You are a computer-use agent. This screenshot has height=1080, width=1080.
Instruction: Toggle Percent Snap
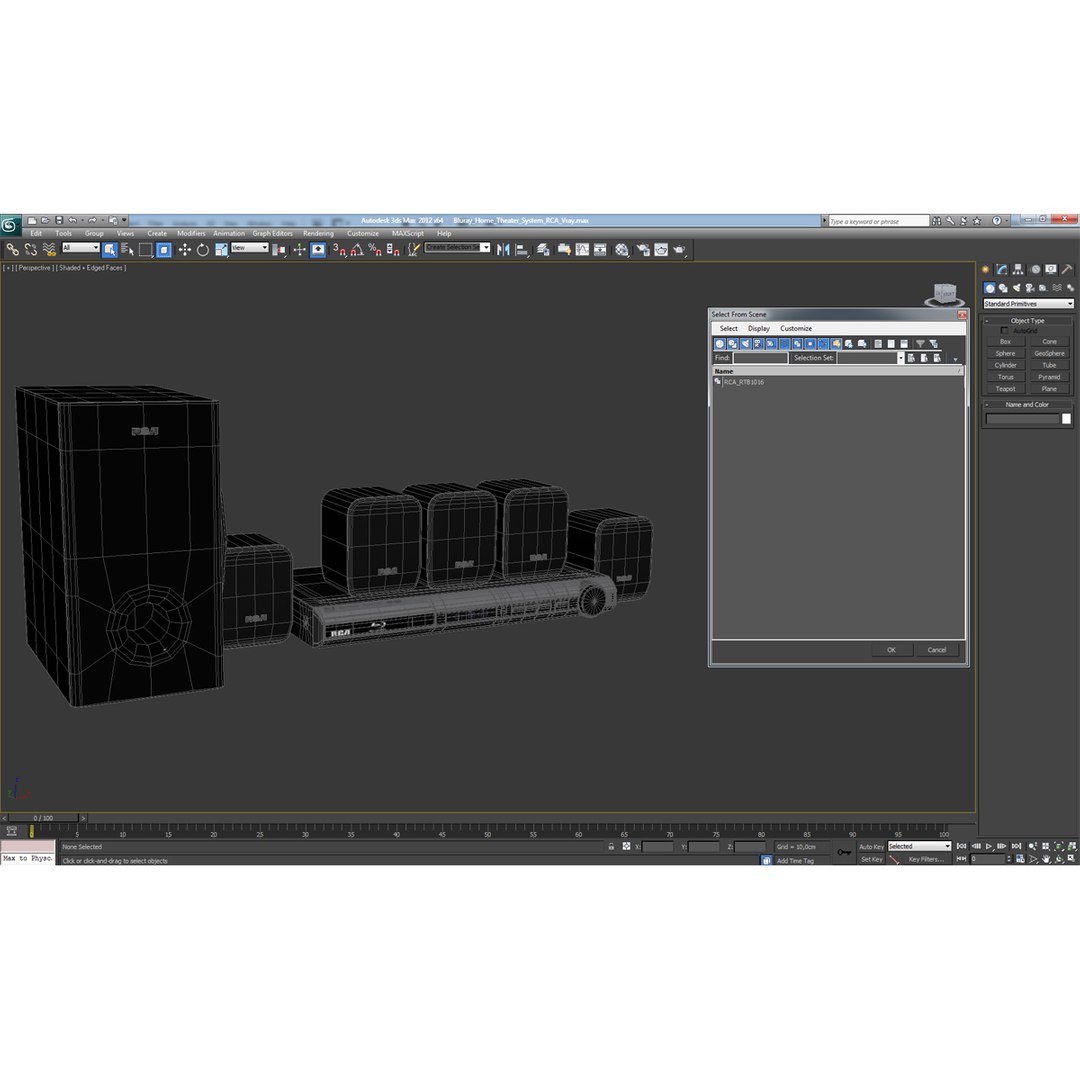(375, 249)
